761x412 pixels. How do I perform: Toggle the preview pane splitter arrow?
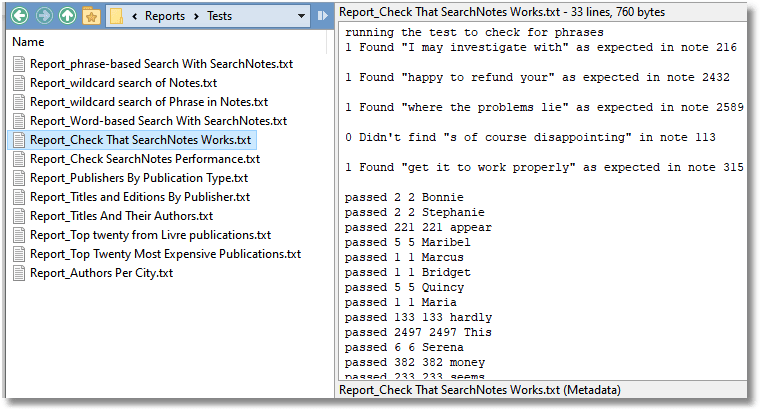click(x=322, y=16)
